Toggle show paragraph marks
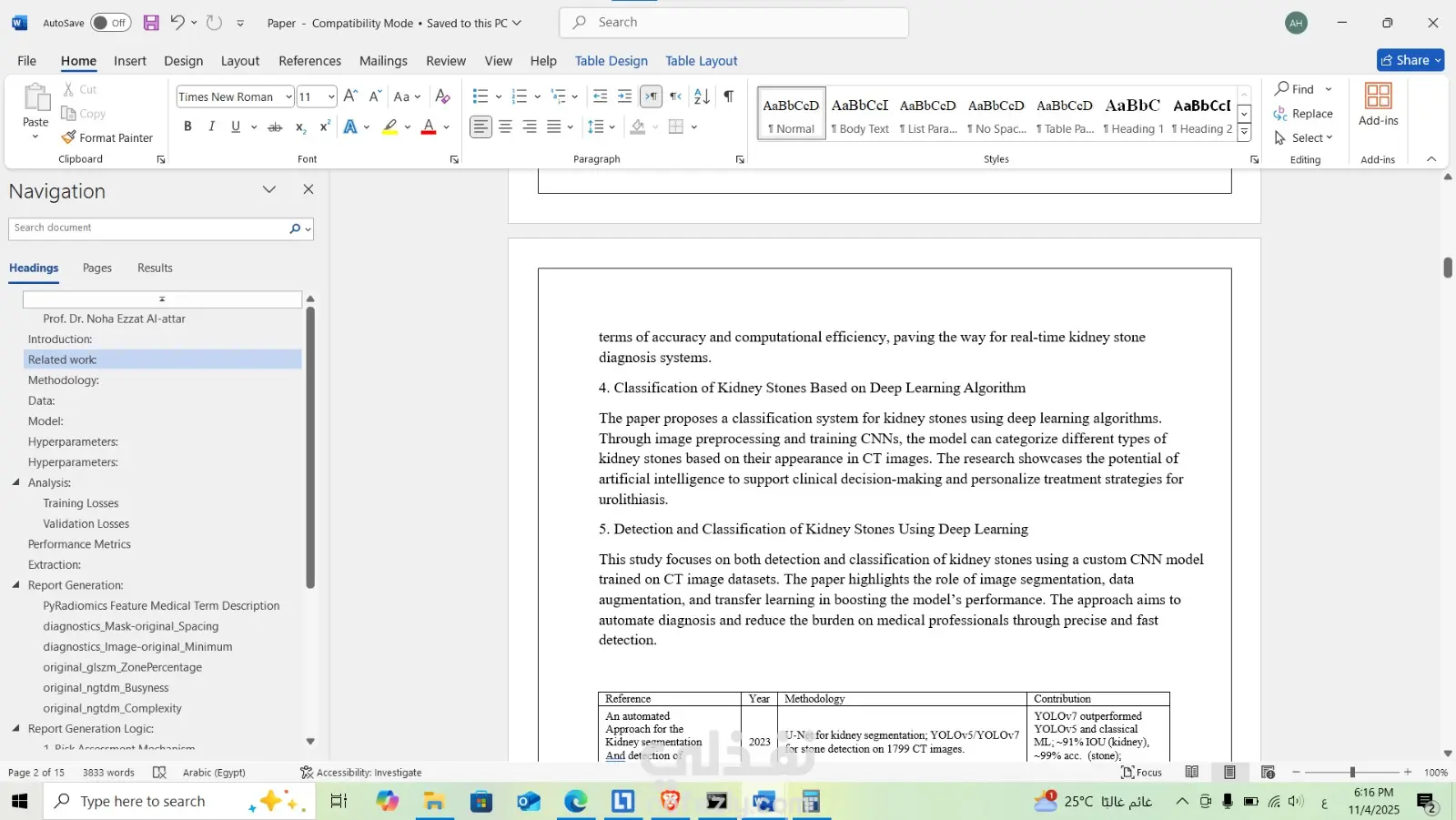This screenshot has height=820, width=1456. [x=729, y=96]
